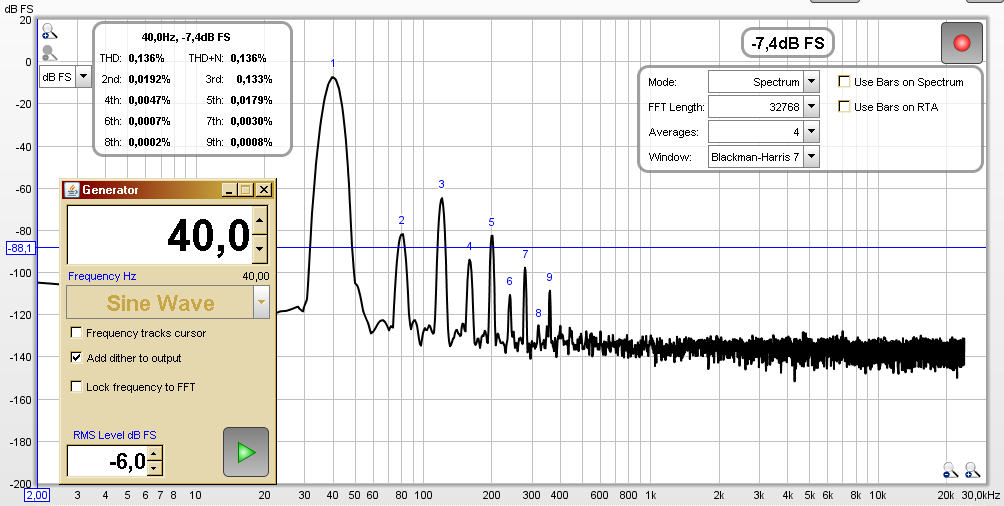The width and height of the screenshot is (1004, 506).
Task: Open the Sine Wave signal type dropdown
Action: [x=261, y=302]
